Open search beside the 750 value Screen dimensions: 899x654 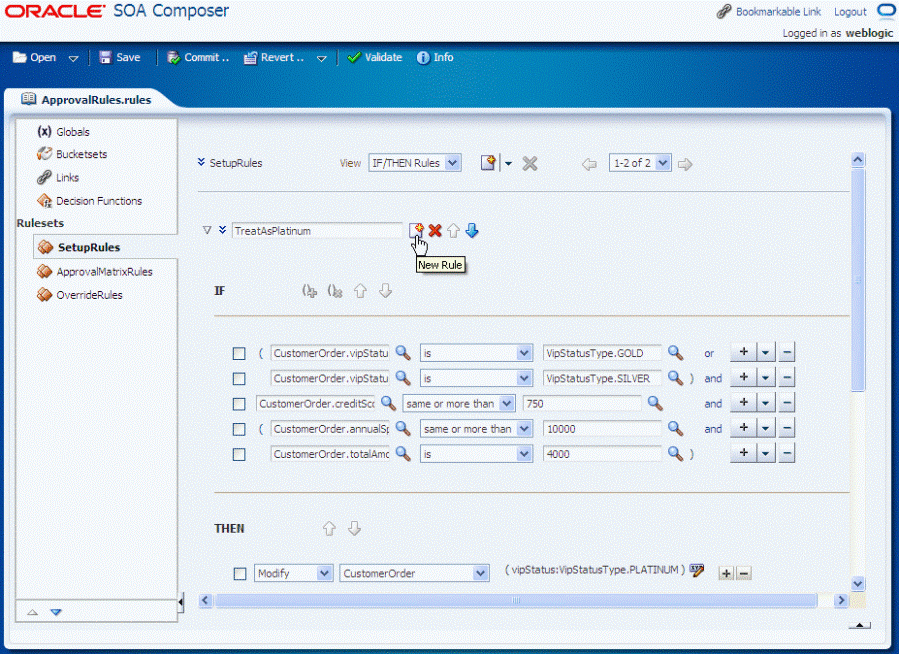655,403
